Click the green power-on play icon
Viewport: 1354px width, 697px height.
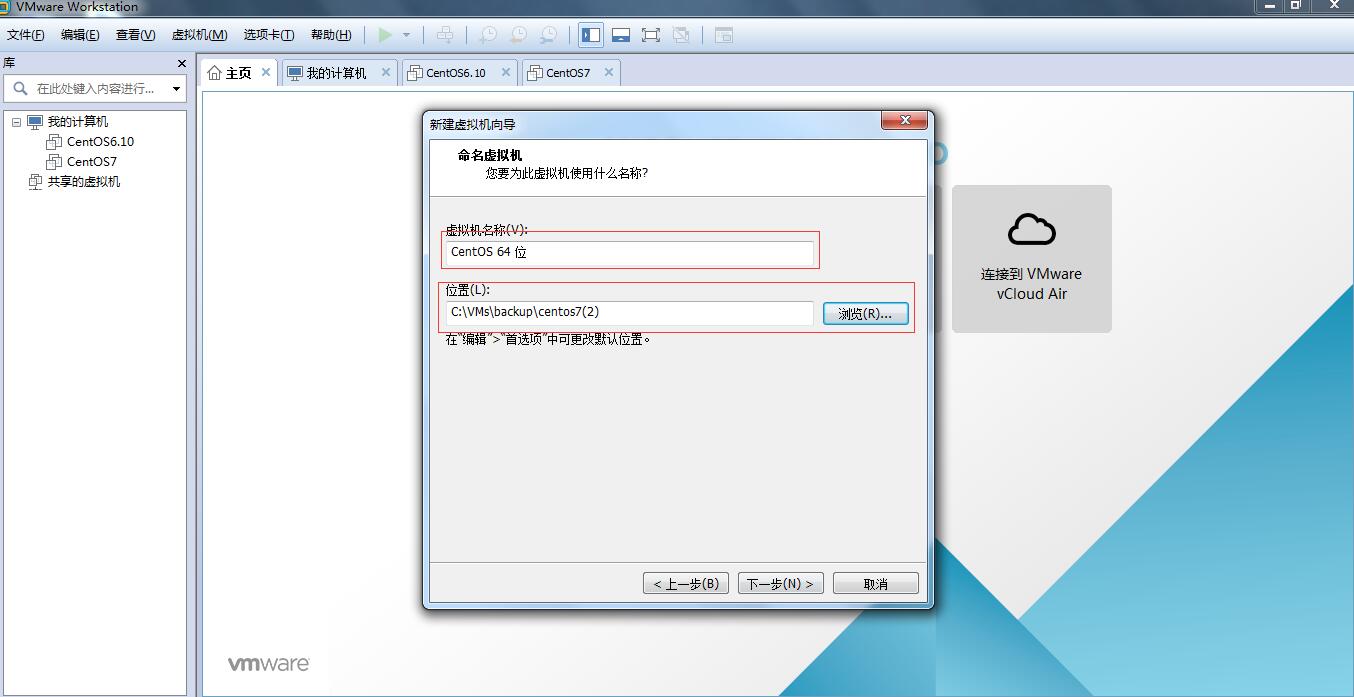click(x=385, y=35)
